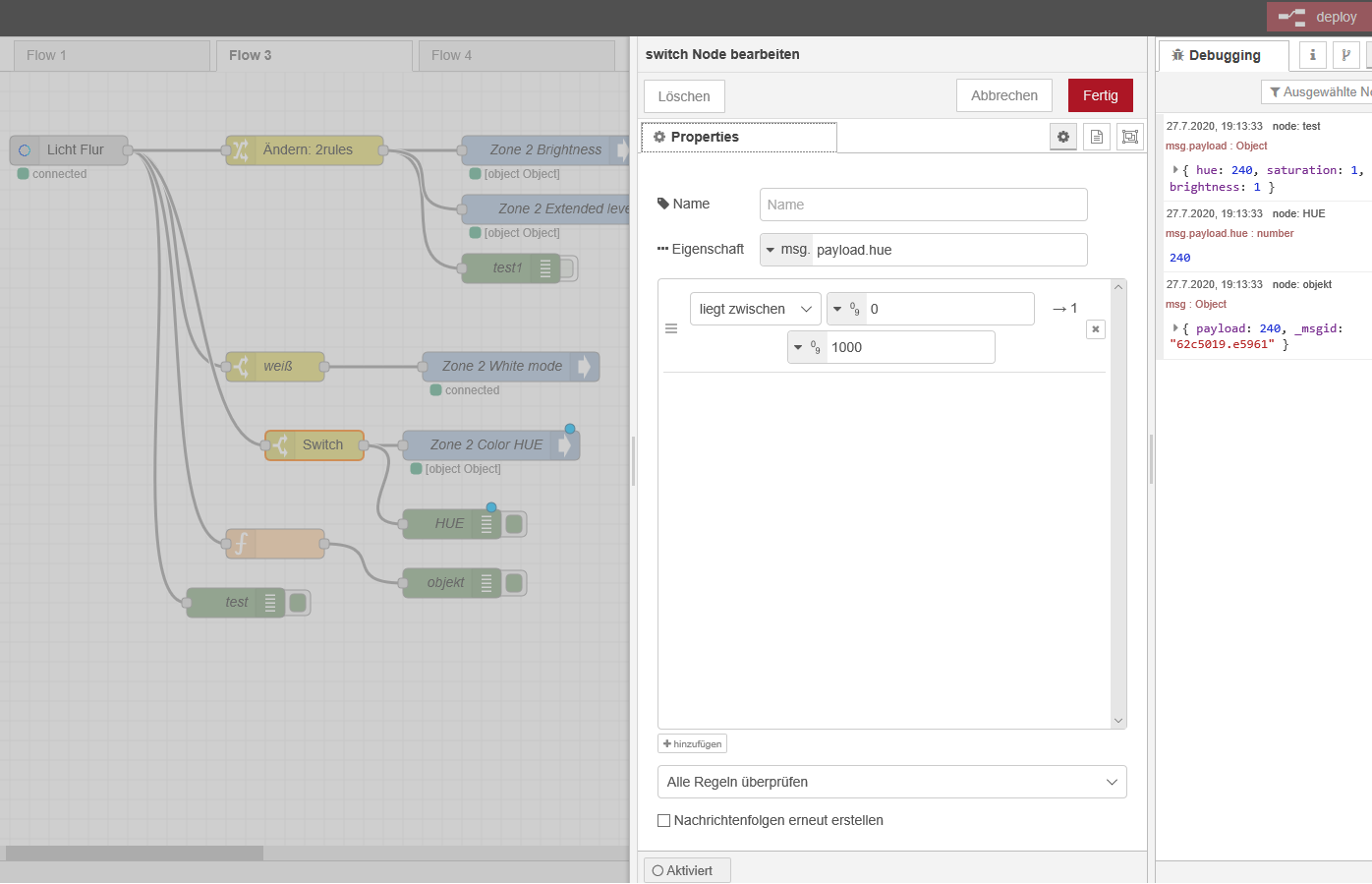Click the rule reorder handle icon
Screen dimensions: 1372x884
pos(671,328)
